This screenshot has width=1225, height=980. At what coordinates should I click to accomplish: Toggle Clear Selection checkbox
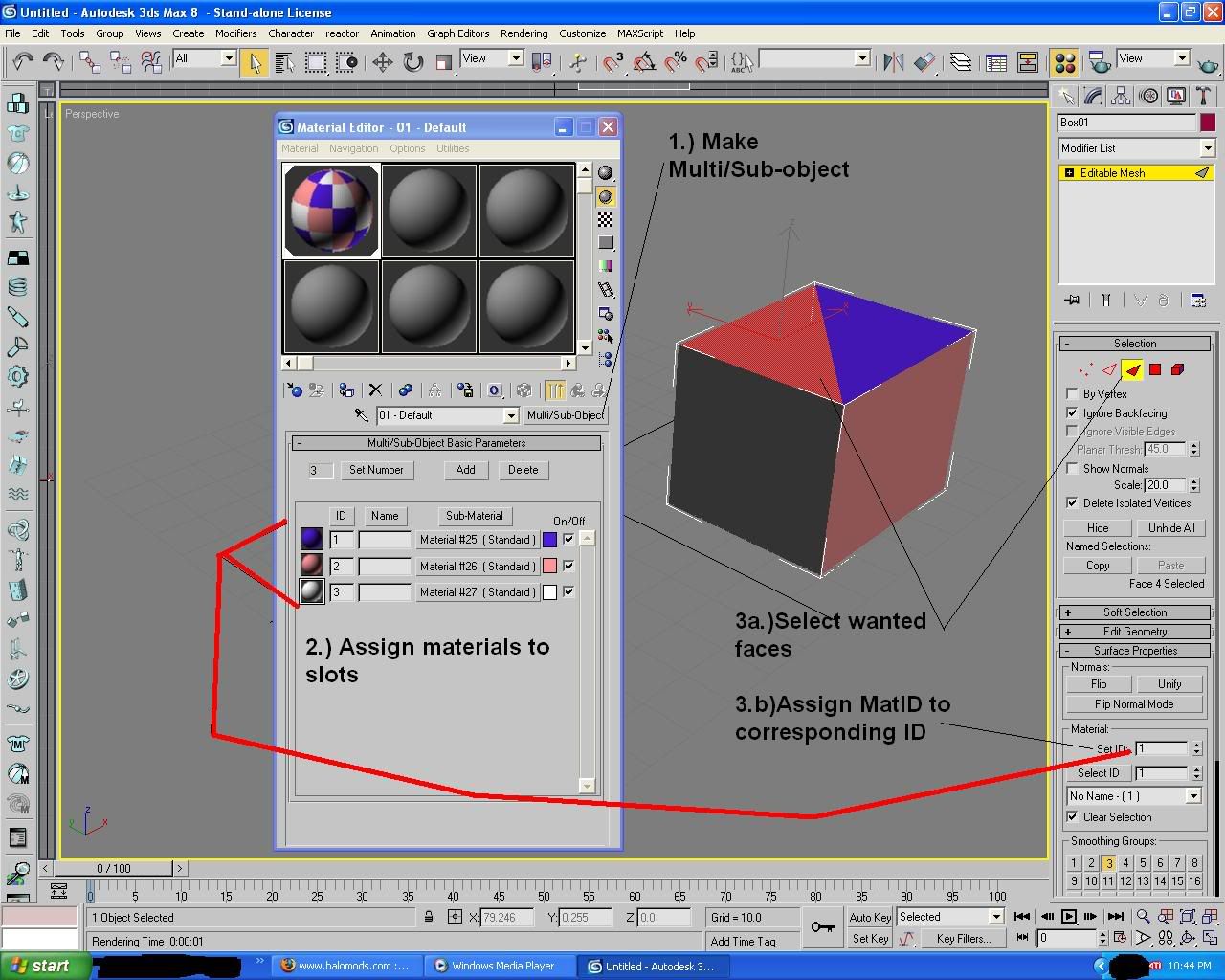[1072, 817]
